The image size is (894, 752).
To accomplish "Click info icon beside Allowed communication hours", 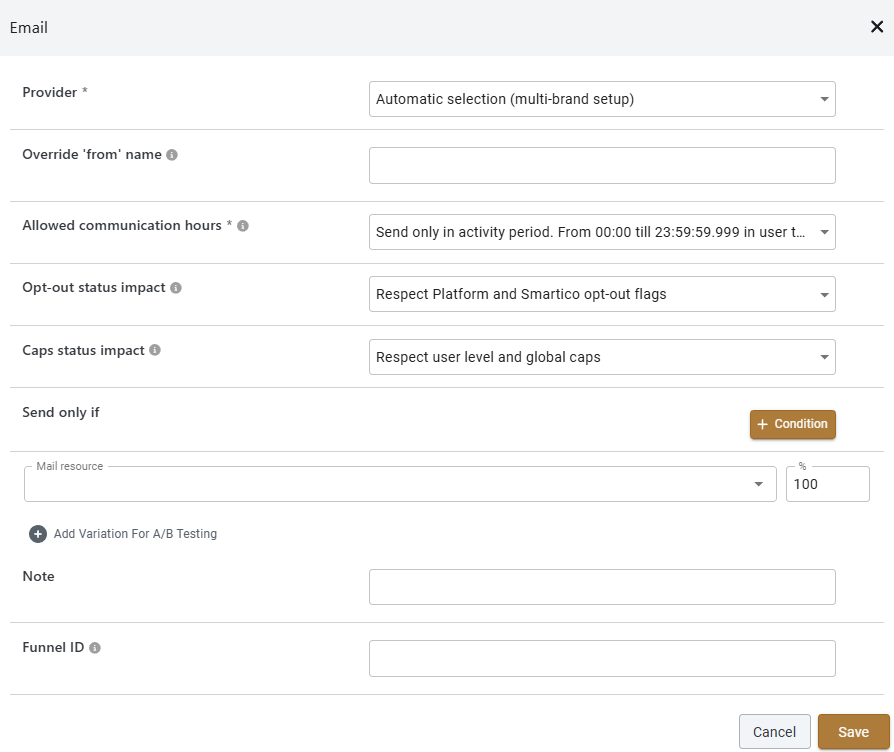I will [x=243, y=226].
